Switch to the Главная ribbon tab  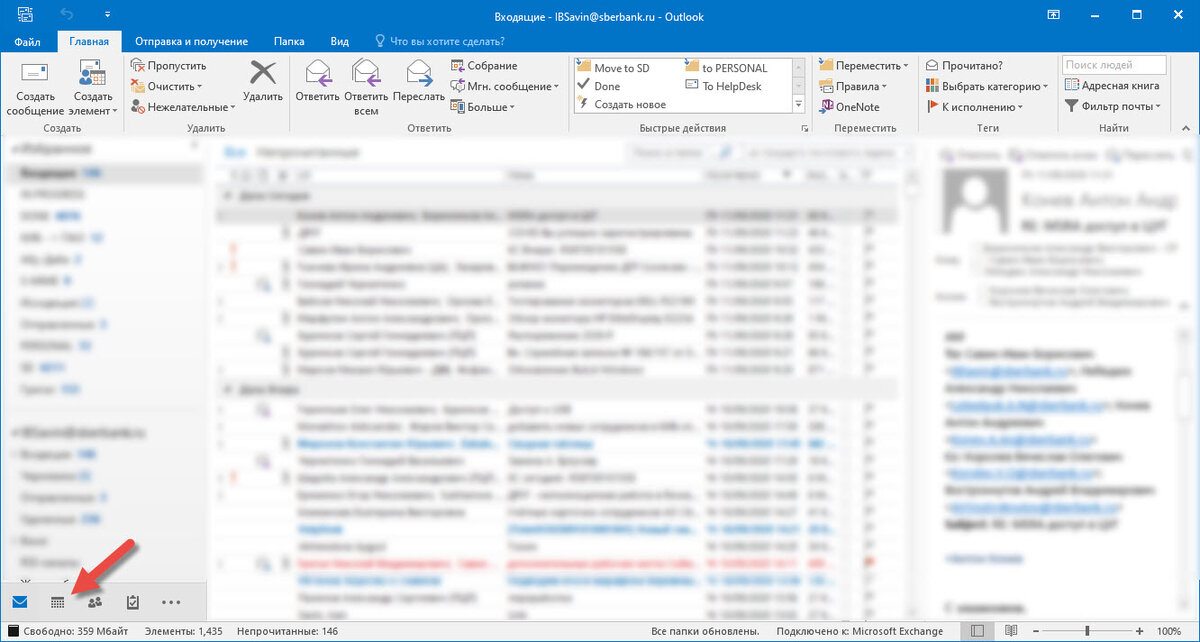(x=89, y=41)
